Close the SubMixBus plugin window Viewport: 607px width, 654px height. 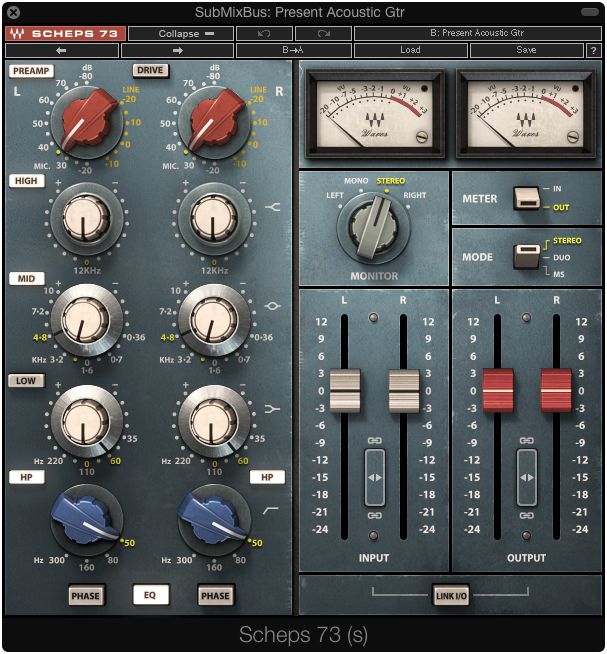[13, 13]
